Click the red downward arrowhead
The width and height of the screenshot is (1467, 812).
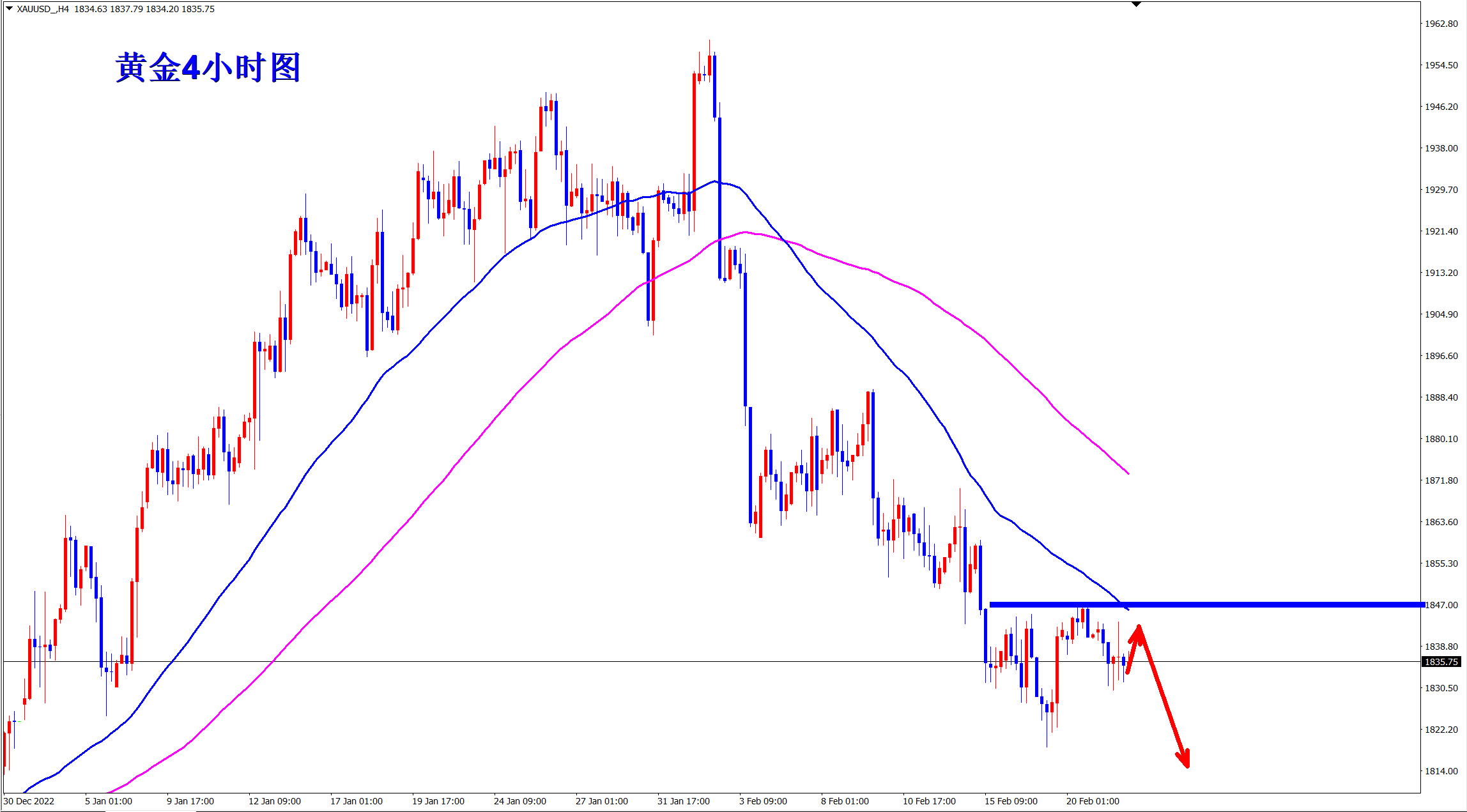click(x=1185, y=761)
